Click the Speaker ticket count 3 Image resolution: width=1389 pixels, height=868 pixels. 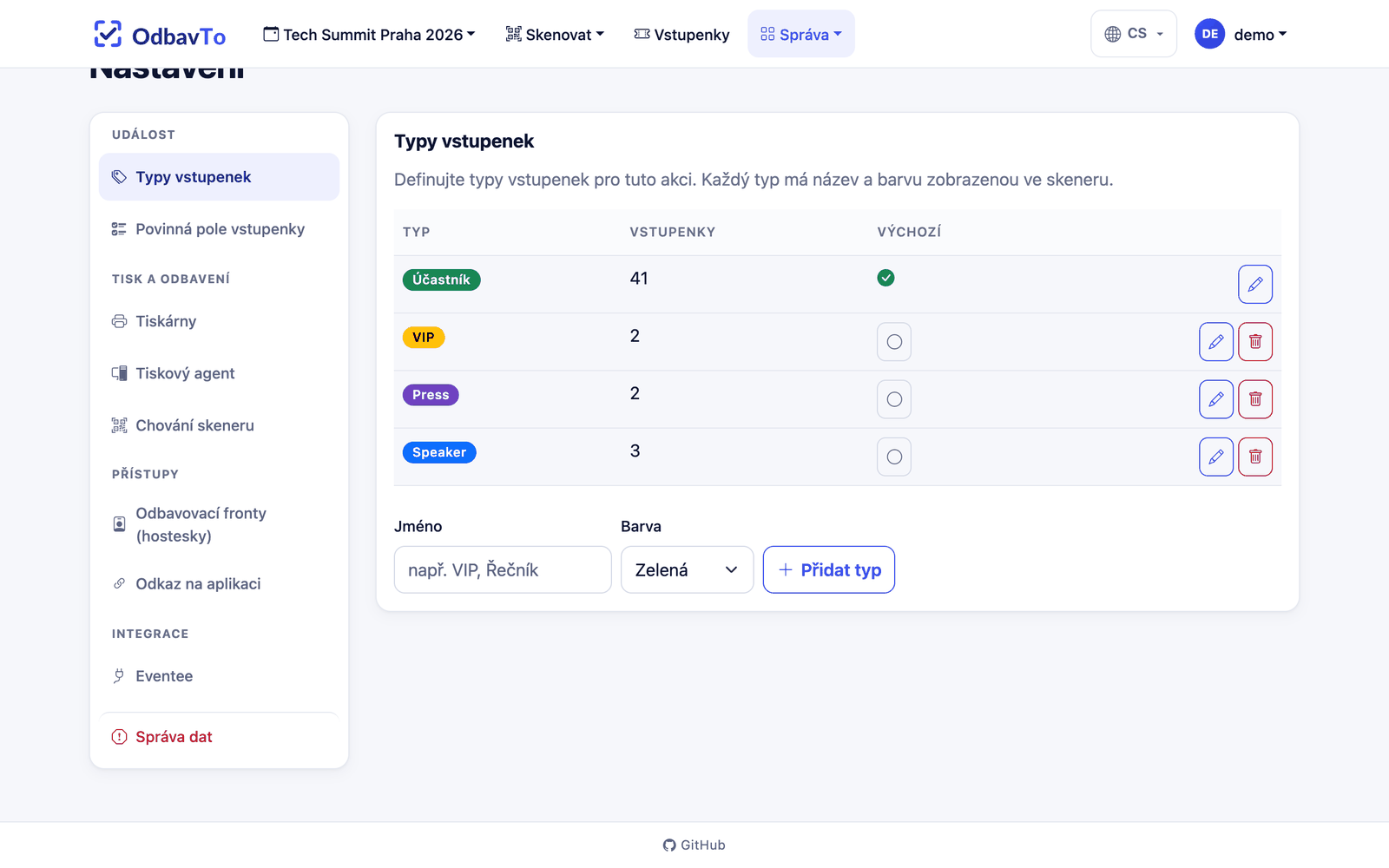635,451
